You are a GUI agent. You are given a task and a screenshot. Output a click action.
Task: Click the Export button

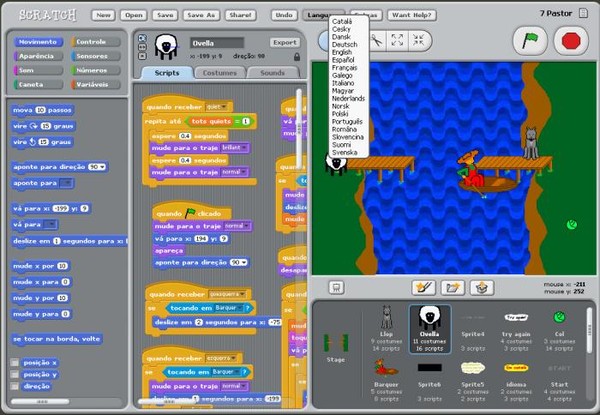click(285, 42)
